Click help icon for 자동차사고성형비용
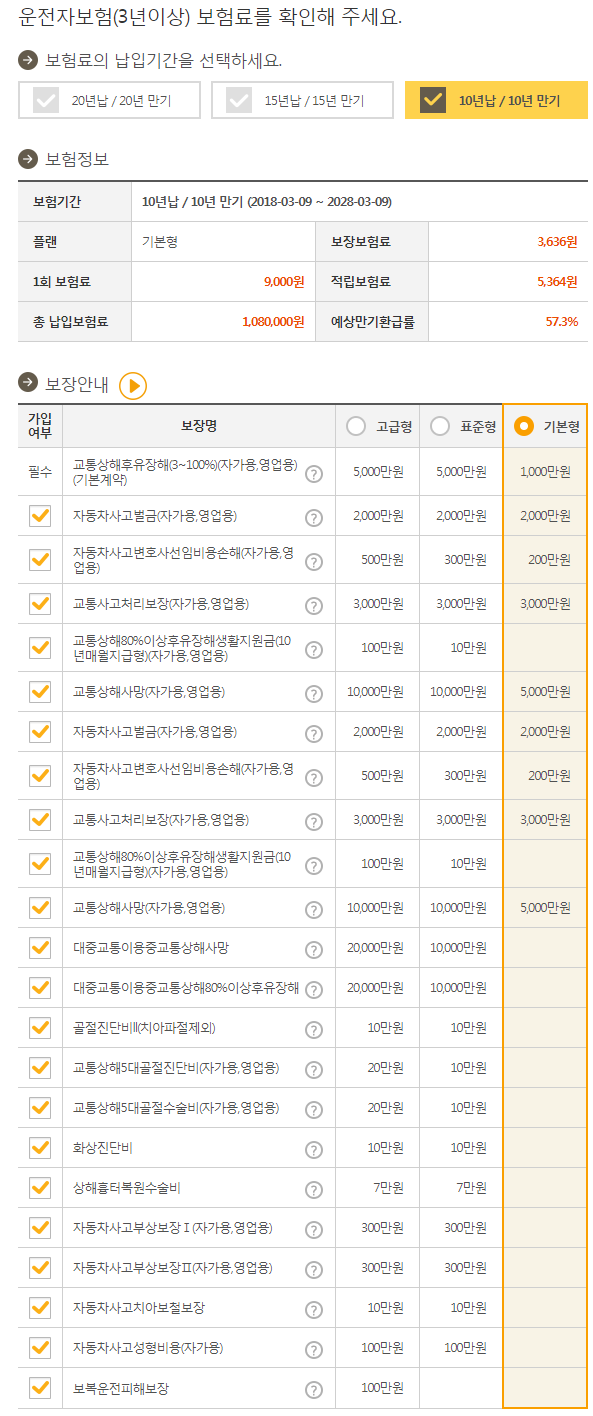Viewport: 593px width, 1416px height. click(314, 1349)
